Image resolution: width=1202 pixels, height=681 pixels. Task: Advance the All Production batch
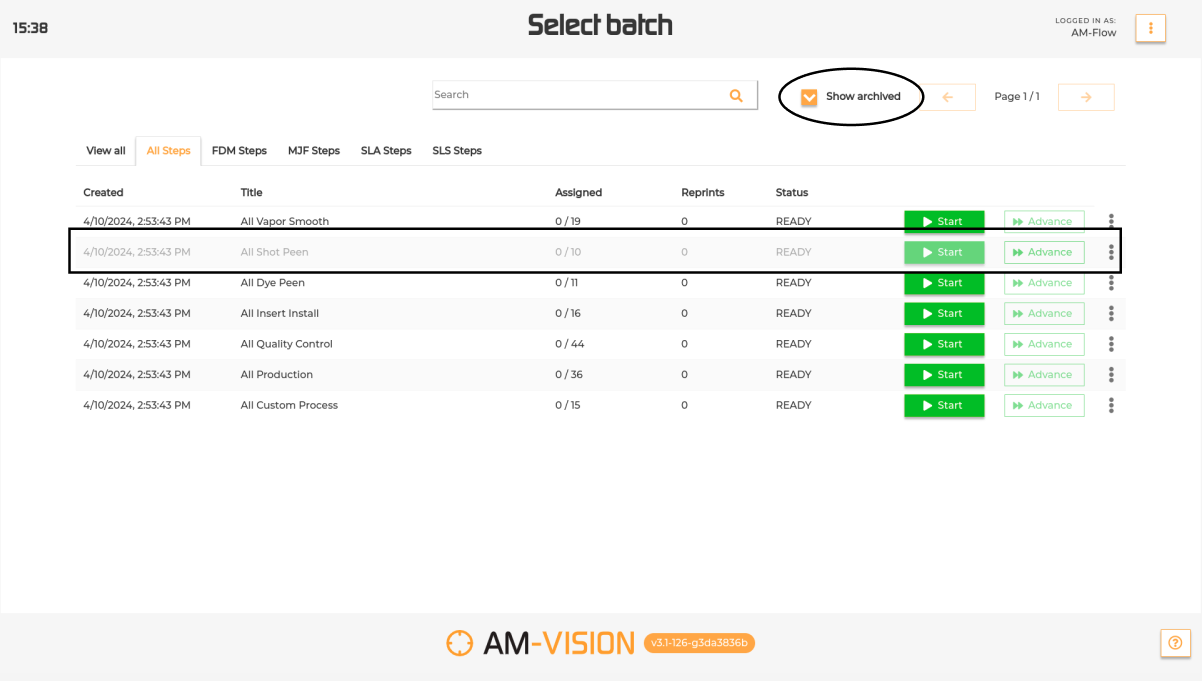pos(1044,375)
